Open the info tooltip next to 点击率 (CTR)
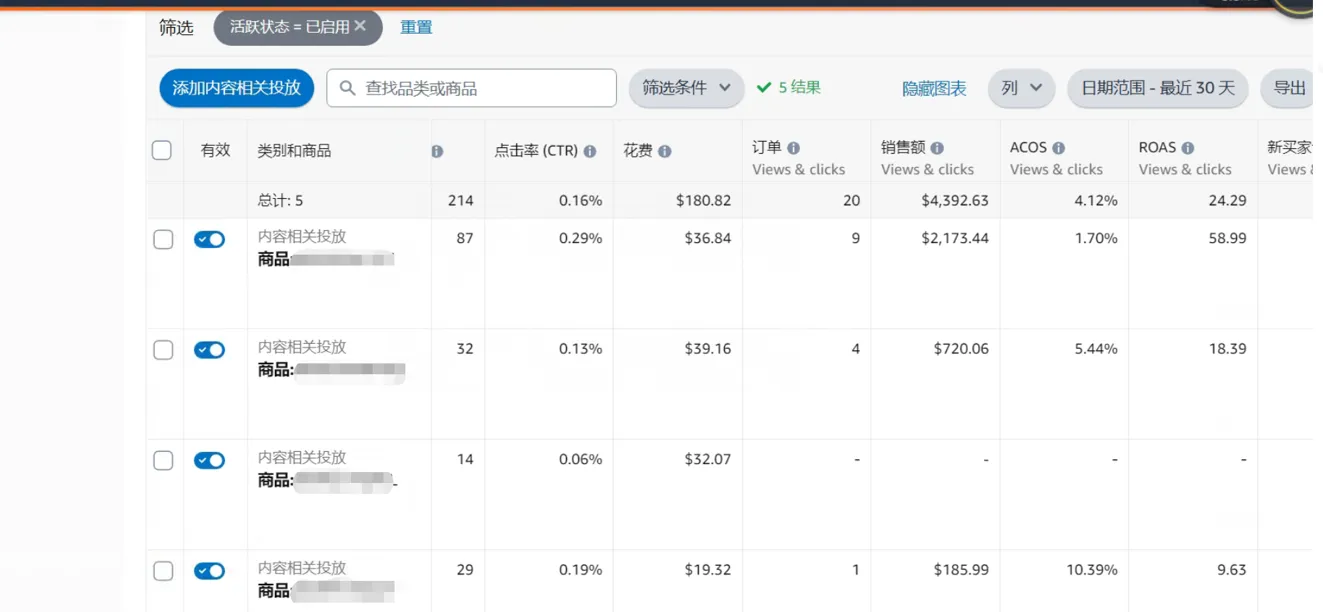 point(592,150)
